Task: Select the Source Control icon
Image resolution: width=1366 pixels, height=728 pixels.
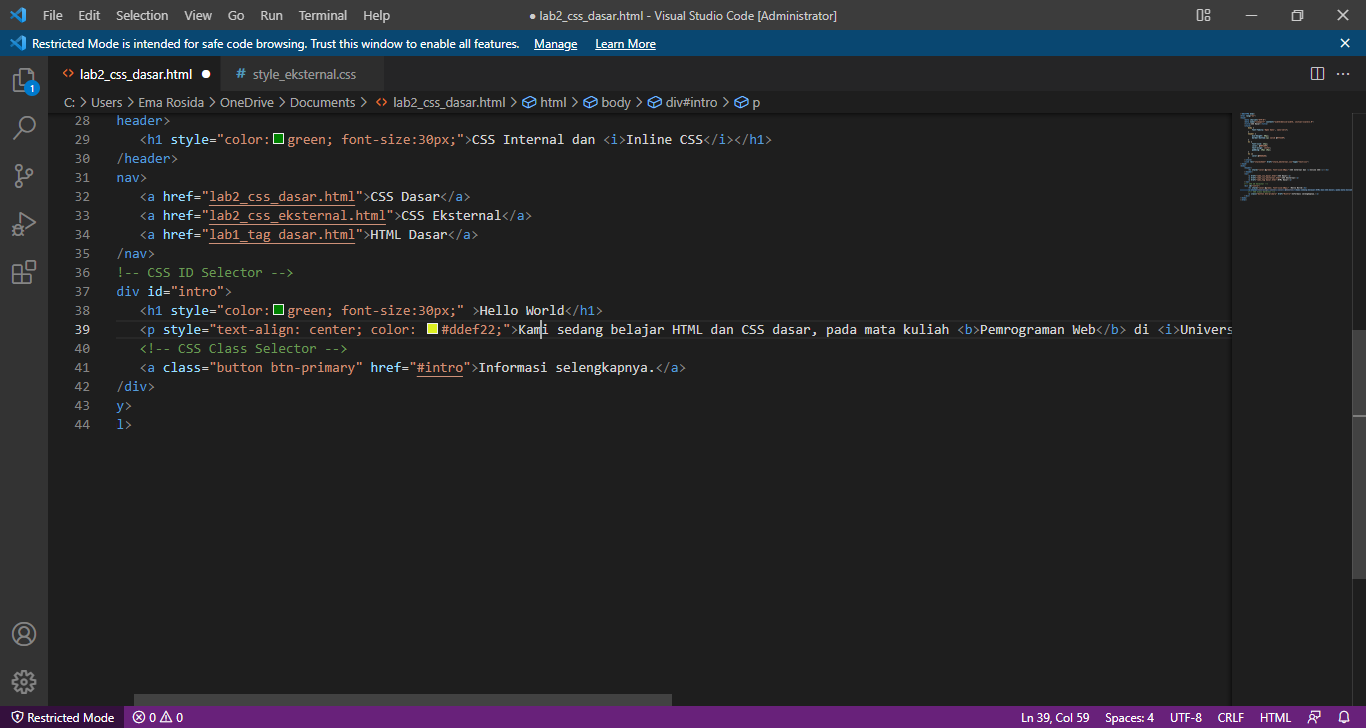Action: (24, 176)
